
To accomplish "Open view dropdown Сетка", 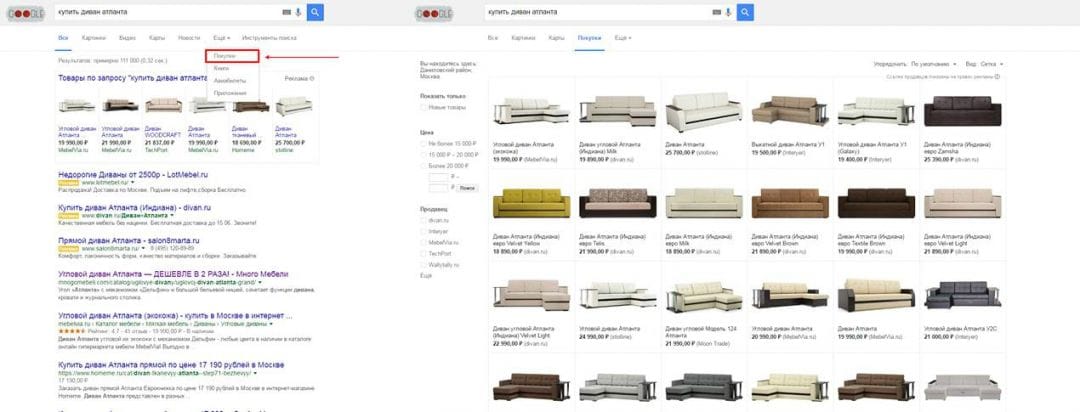I will tap(992, 63).
